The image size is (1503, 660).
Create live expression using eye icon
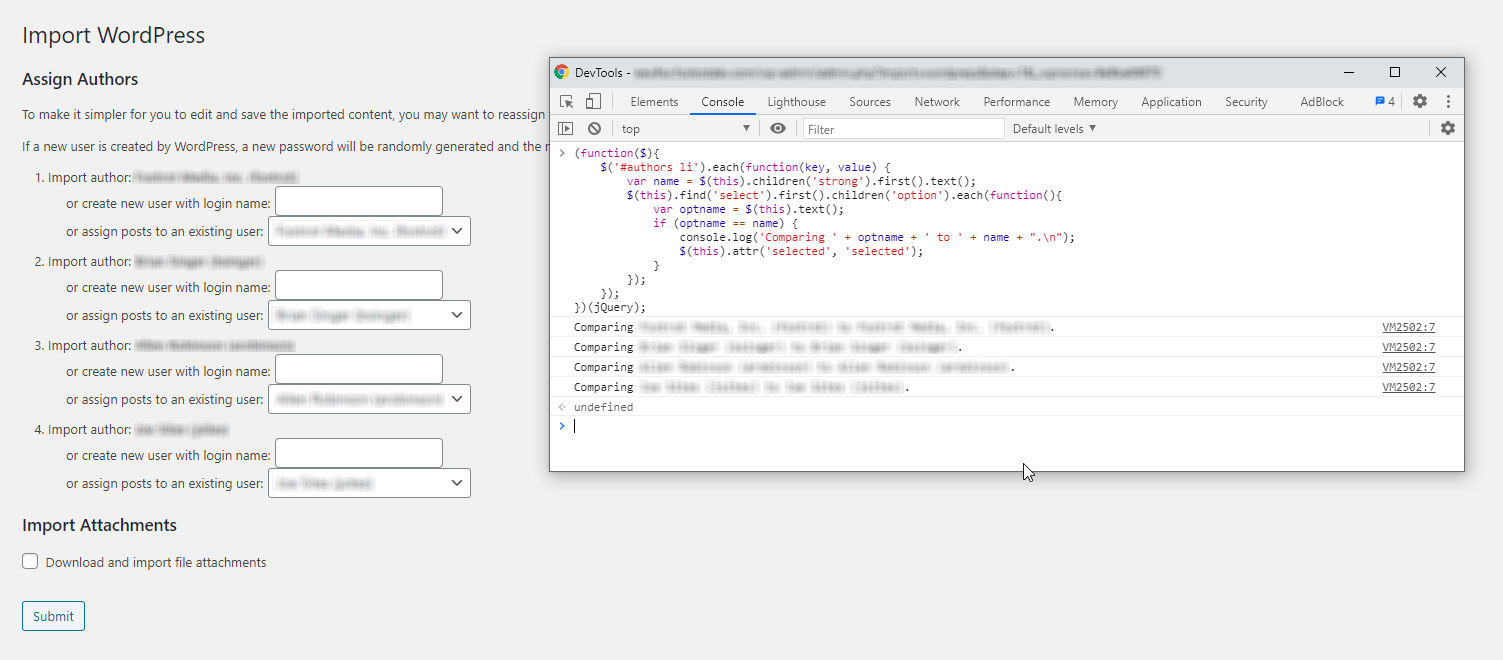click(x=778, y=128)
